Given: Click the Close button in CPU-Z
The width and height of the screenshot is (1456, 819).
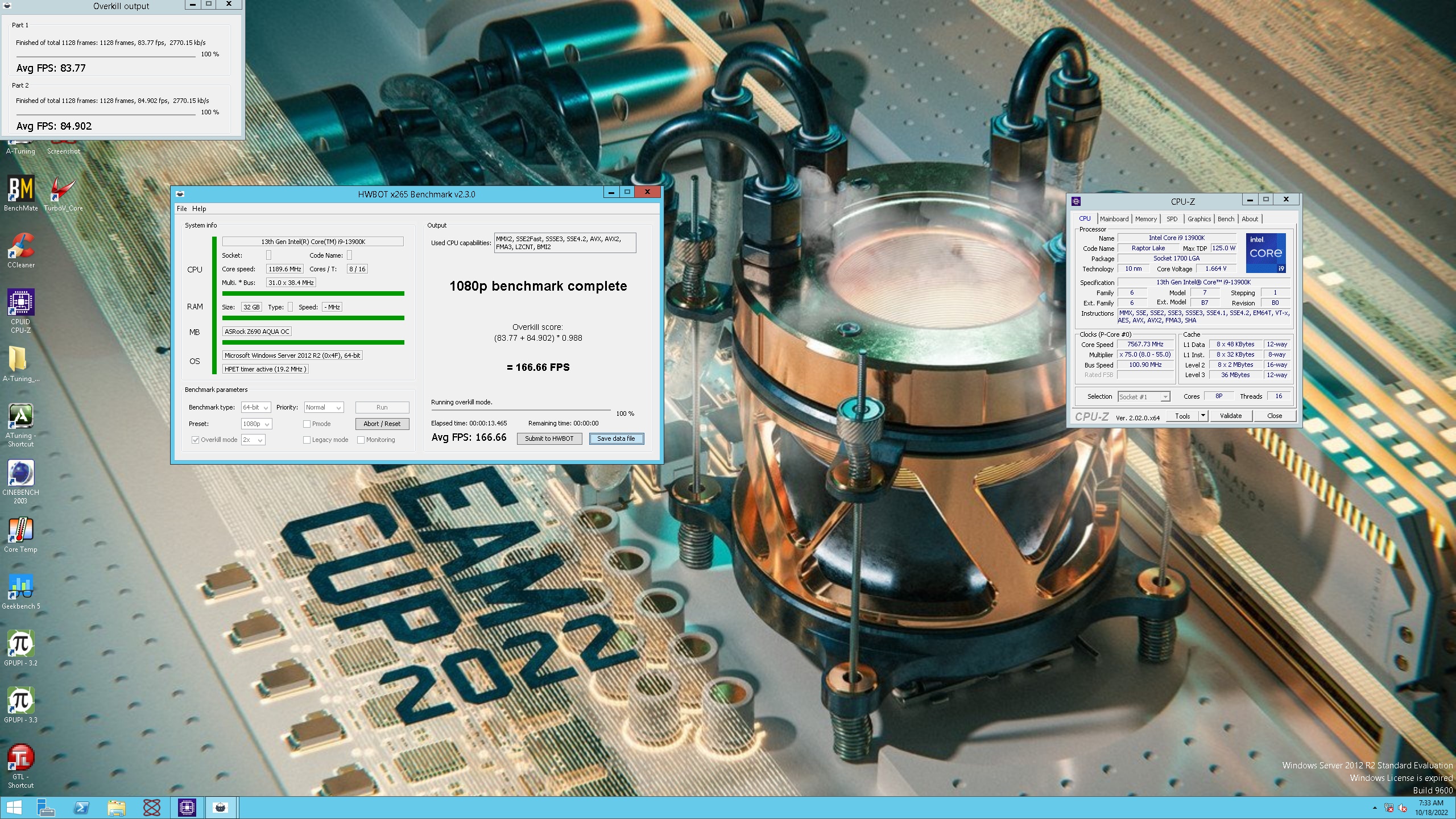Looking at the screenshot, I should coord(1275,416).
